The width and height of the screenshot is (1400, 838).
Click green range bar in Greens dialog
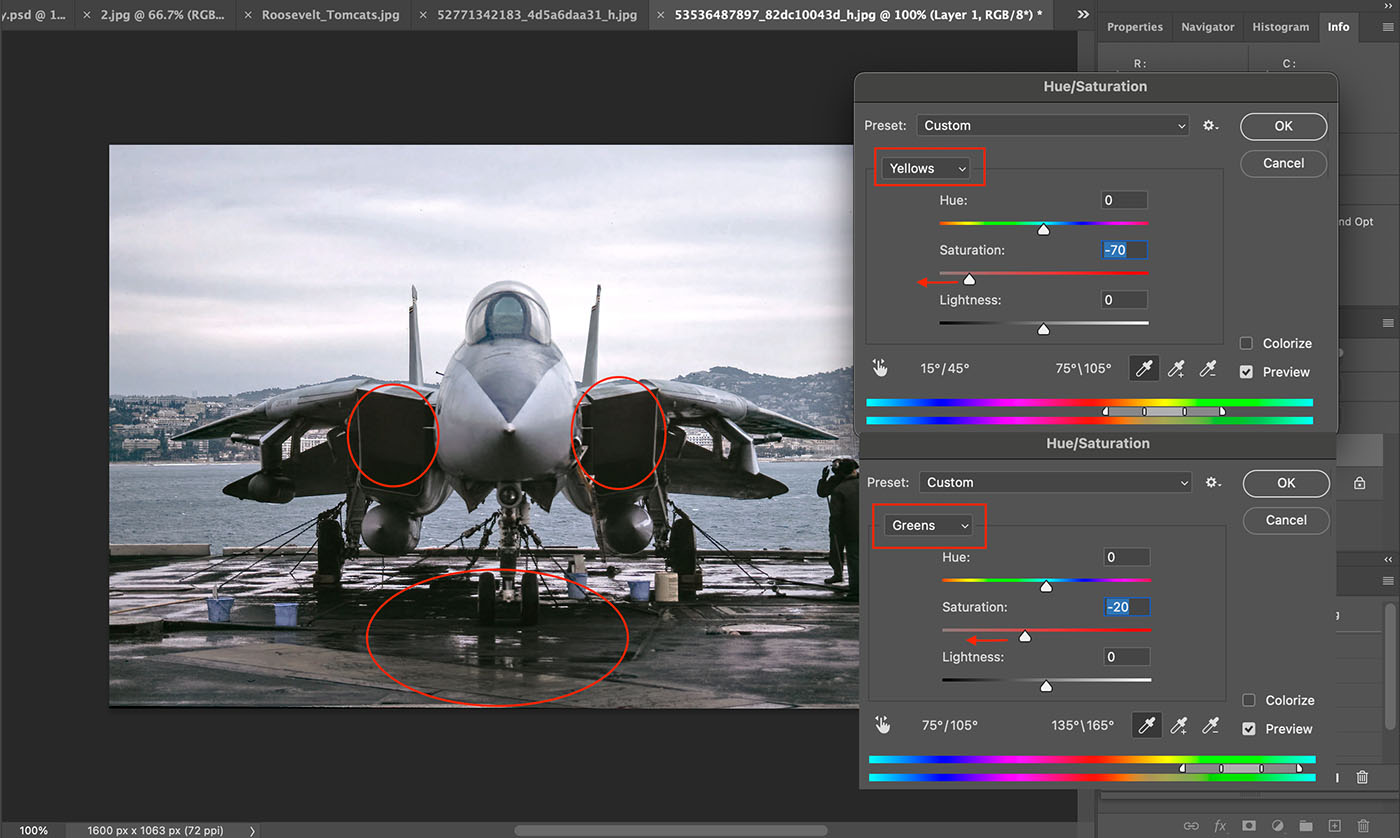[1241, 768]
